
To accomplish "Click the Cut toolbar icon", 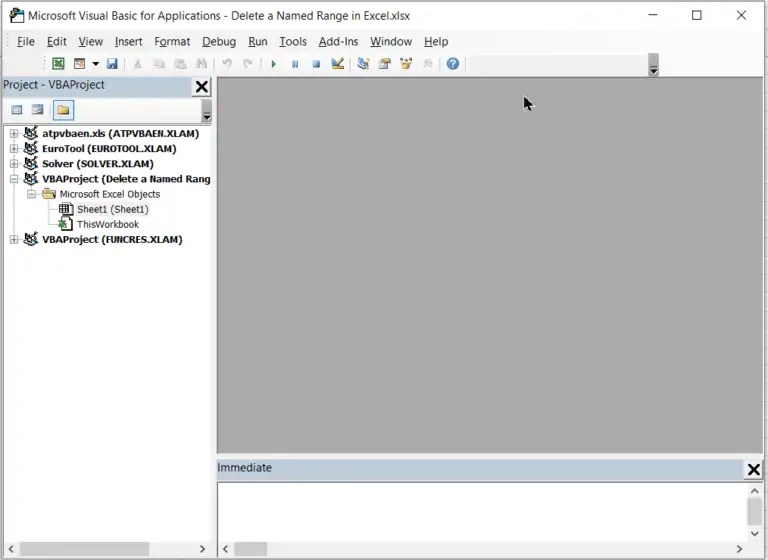I will pos(138,64).
